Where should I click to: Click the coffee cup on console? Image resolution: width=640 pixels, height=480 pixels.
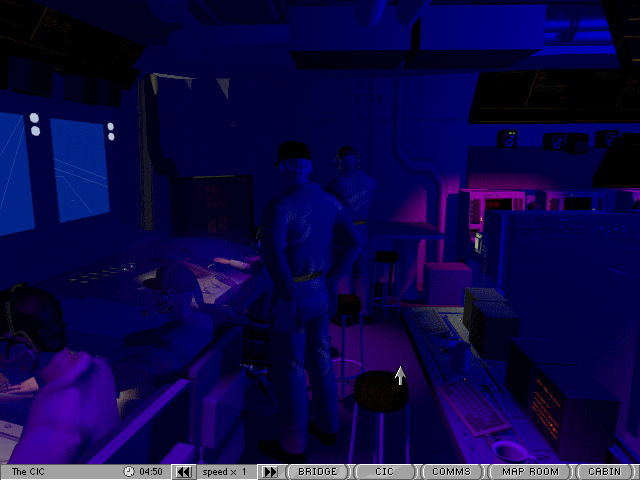(x=509, y=452)
